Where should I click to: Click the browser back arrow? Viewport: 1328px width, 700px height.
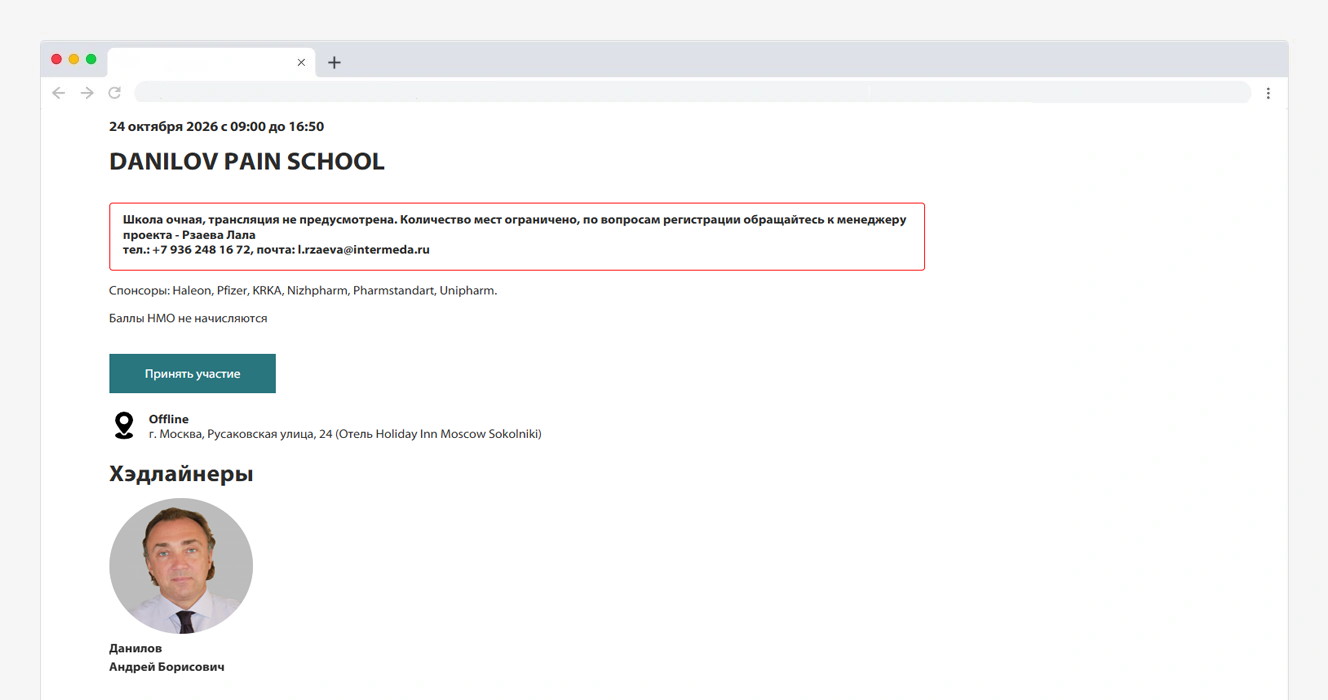tap(59, 93)
